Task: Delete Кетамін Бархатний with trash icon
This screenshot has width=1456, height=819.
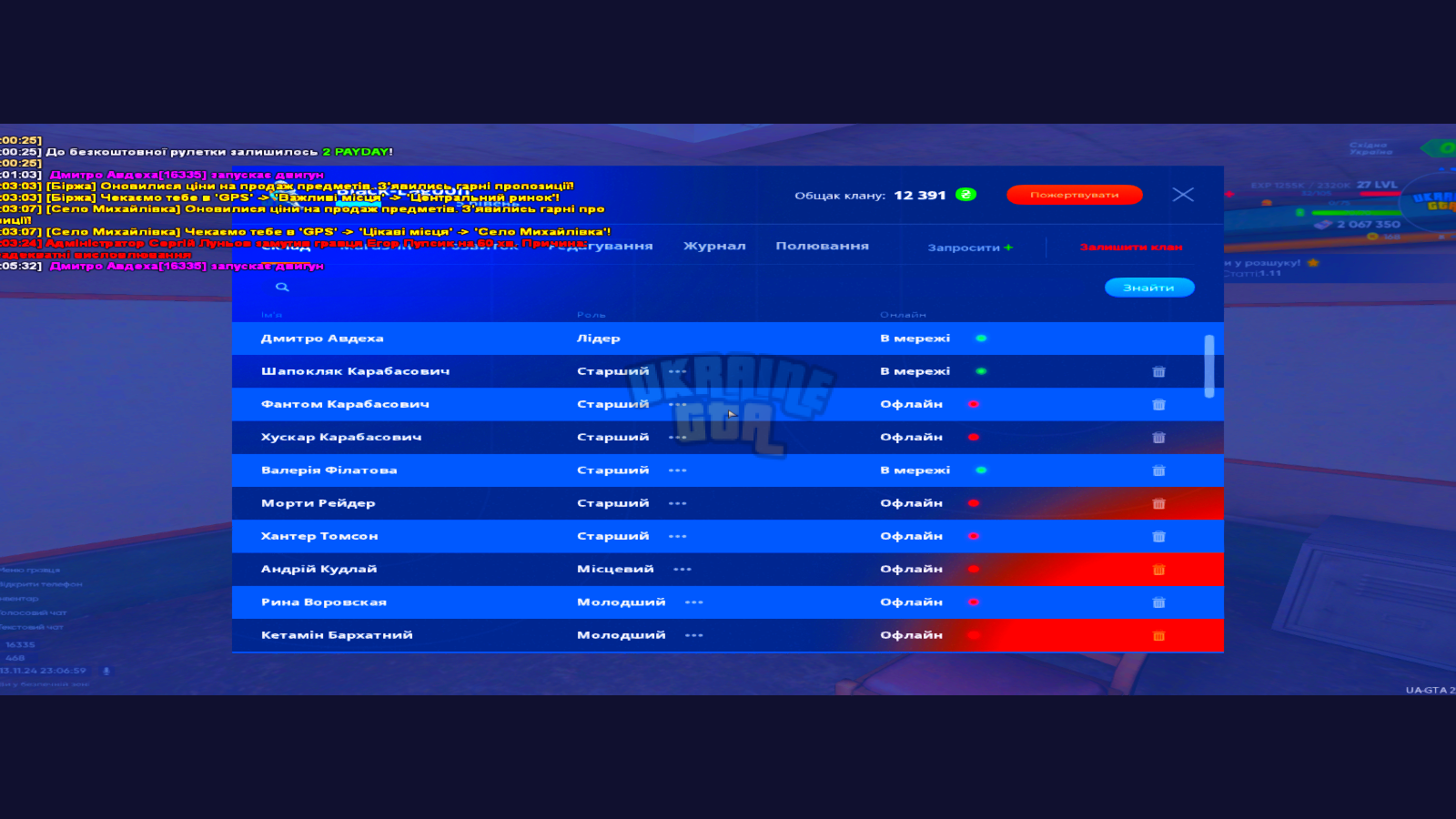Action: click(x=1158, y=635)
